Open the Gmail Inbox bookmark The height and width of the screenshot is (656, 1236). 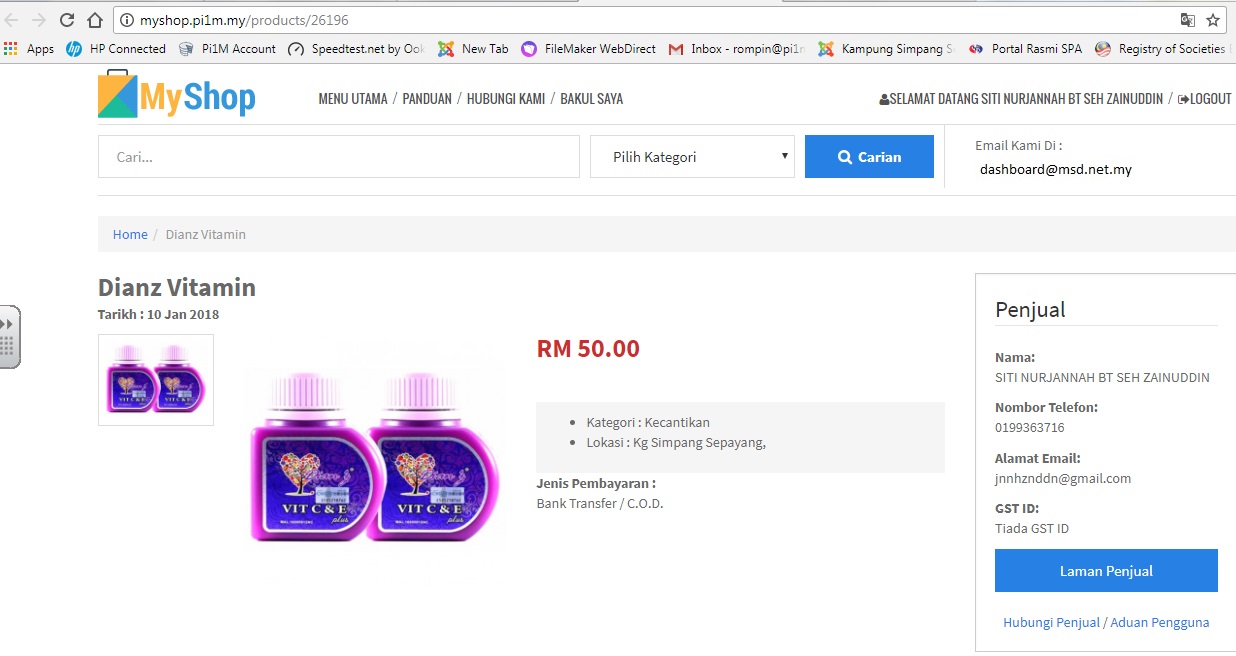[736, 48]
